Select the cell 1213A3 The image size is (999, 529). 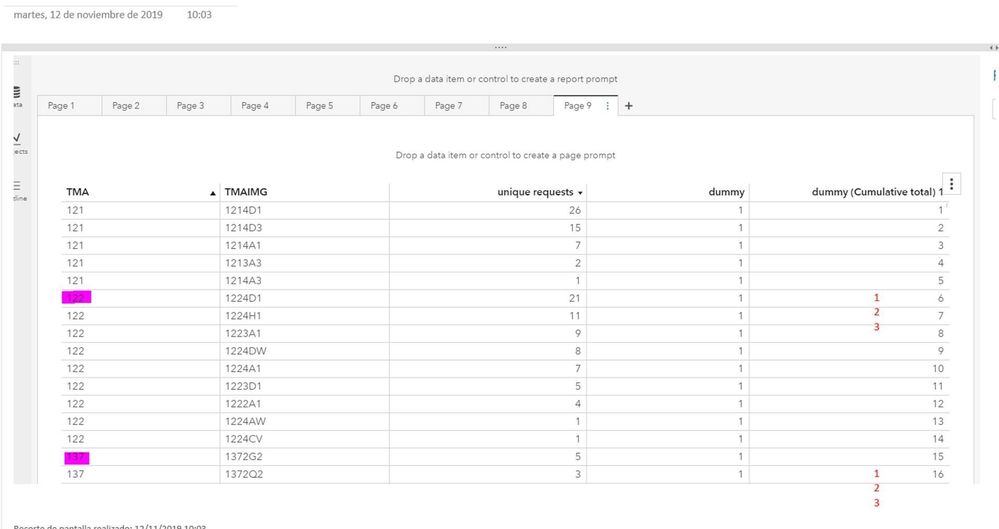coord(243,263)
